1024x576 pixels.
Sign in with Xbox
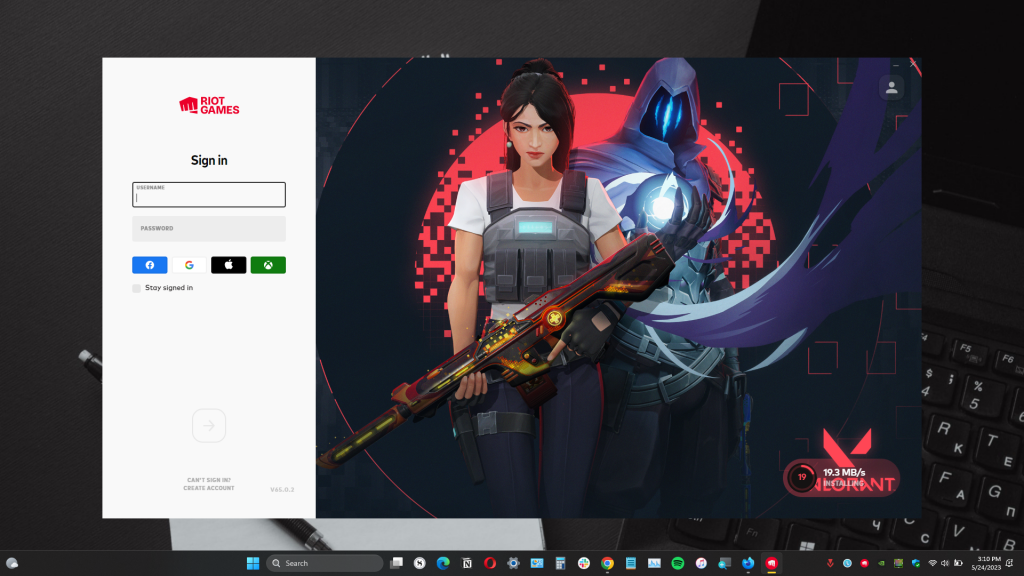[x=268, y=265]
